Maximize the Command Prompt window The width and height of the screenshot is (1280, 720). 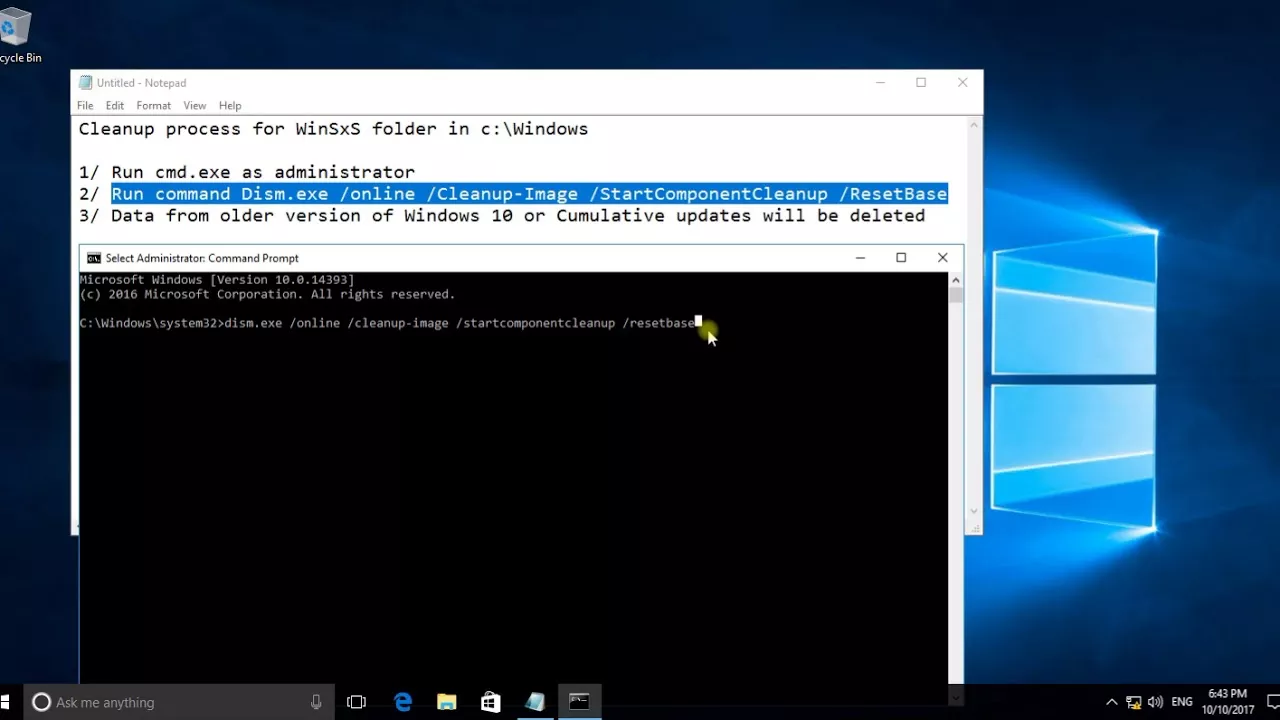[901, 258]
